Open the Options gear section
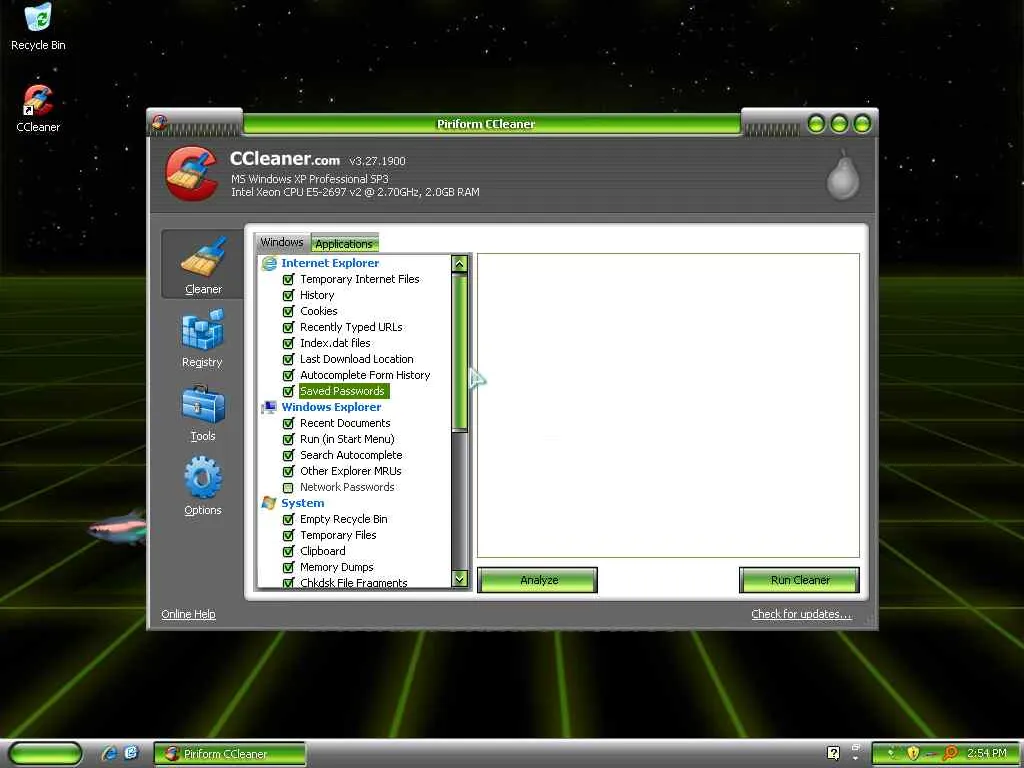The width and height of the screenshot is (1024, 768). coord(202,486)
